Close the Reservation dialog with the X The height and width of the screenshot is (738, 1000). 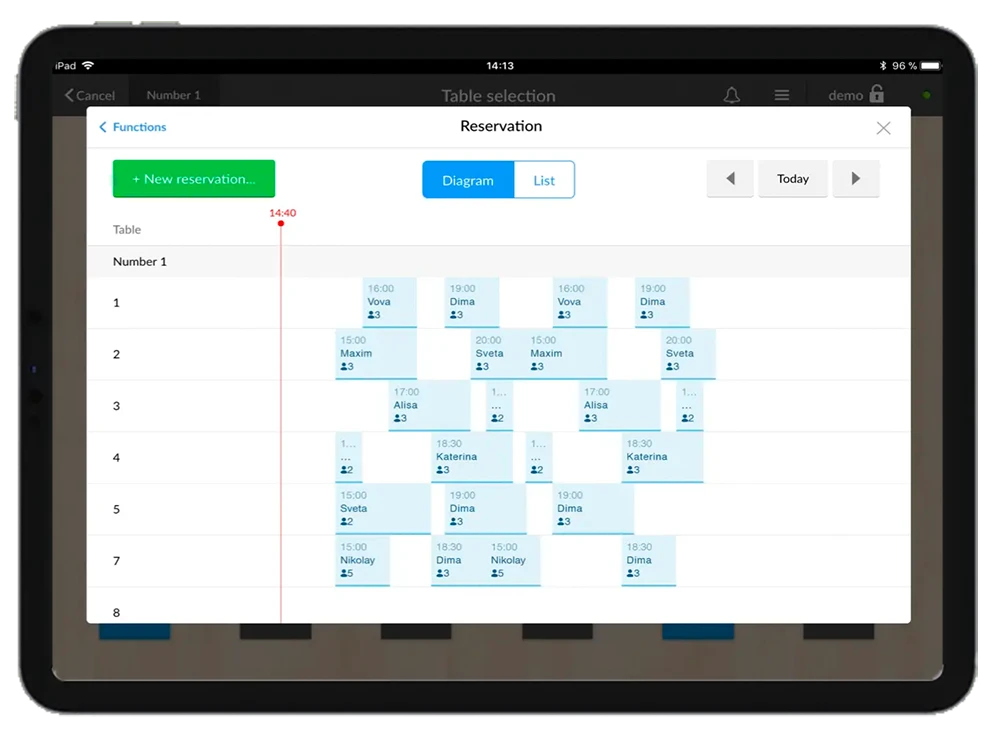pyautogui.click(x=883, y=128)
